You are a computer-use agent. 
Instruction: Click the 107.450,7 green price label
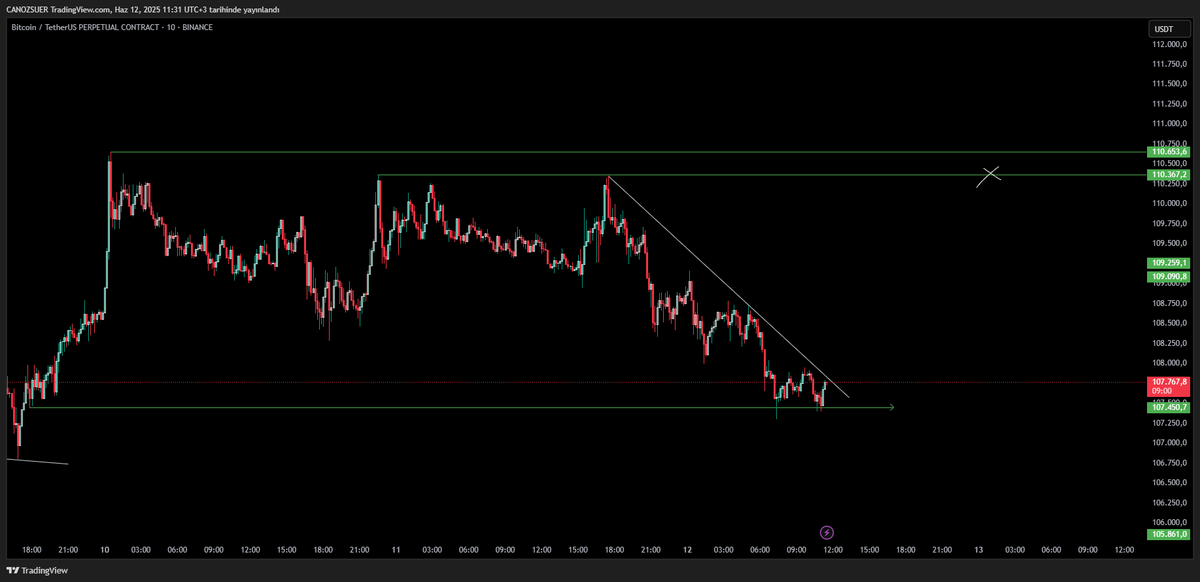[x=1169, y=407]
